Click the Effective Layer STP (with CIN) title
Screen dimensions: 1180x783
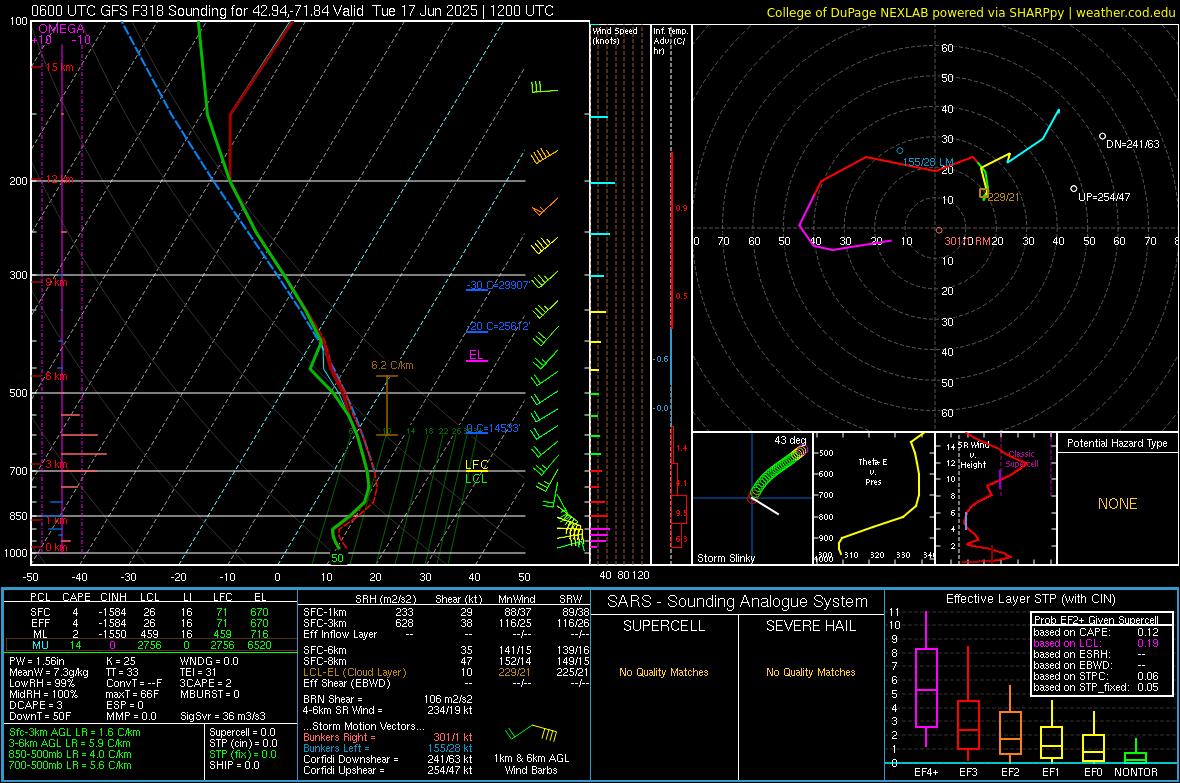click(x=1030, y=599)
